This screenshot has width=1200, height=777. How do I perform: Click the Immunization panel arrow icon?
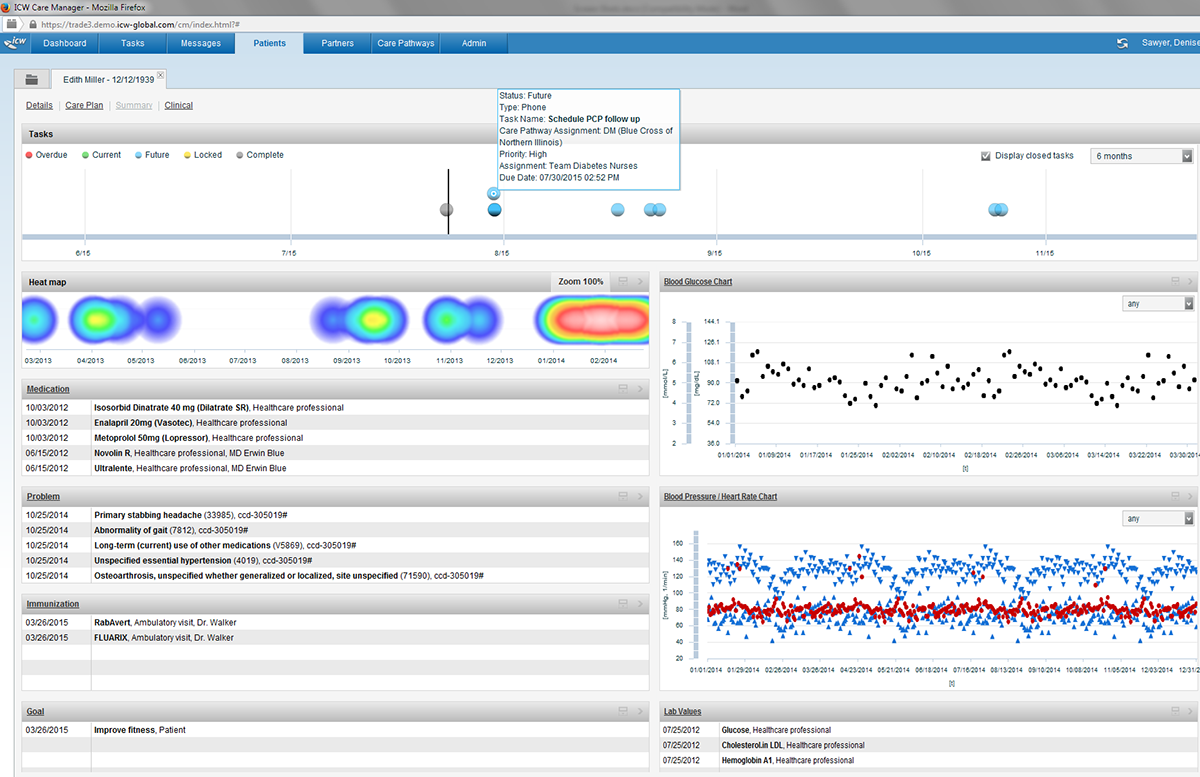pos(640,603)
